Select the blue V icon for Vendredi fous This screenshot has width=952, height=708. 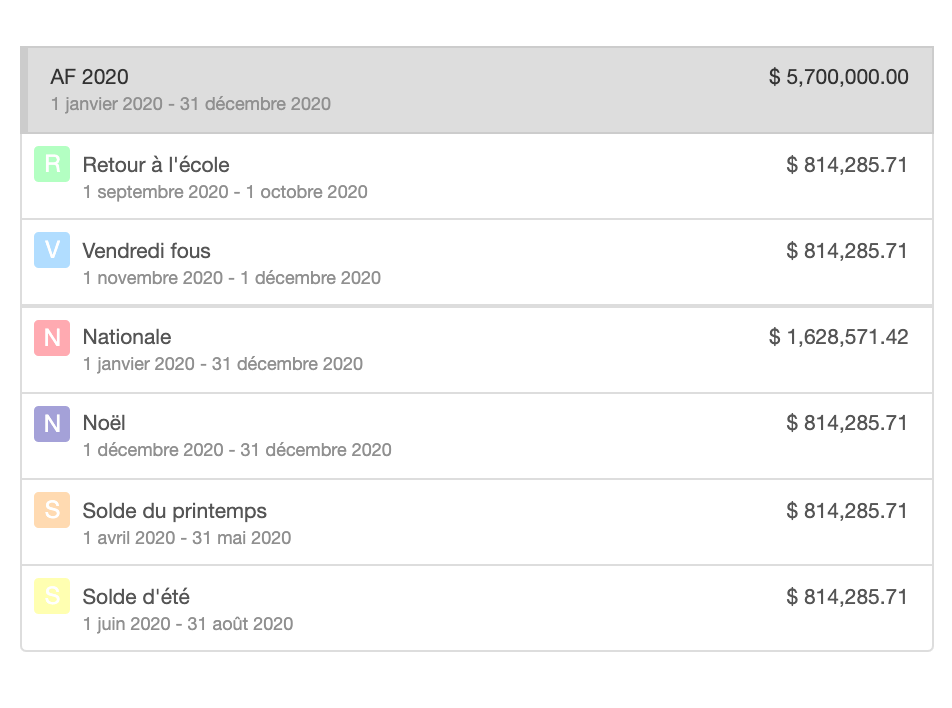pos(51,250)
